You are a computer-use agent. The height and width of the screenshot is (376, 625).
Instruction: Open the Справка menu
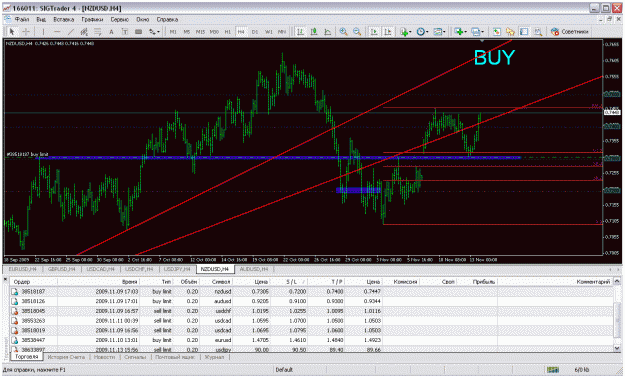(x=167, y=19)
